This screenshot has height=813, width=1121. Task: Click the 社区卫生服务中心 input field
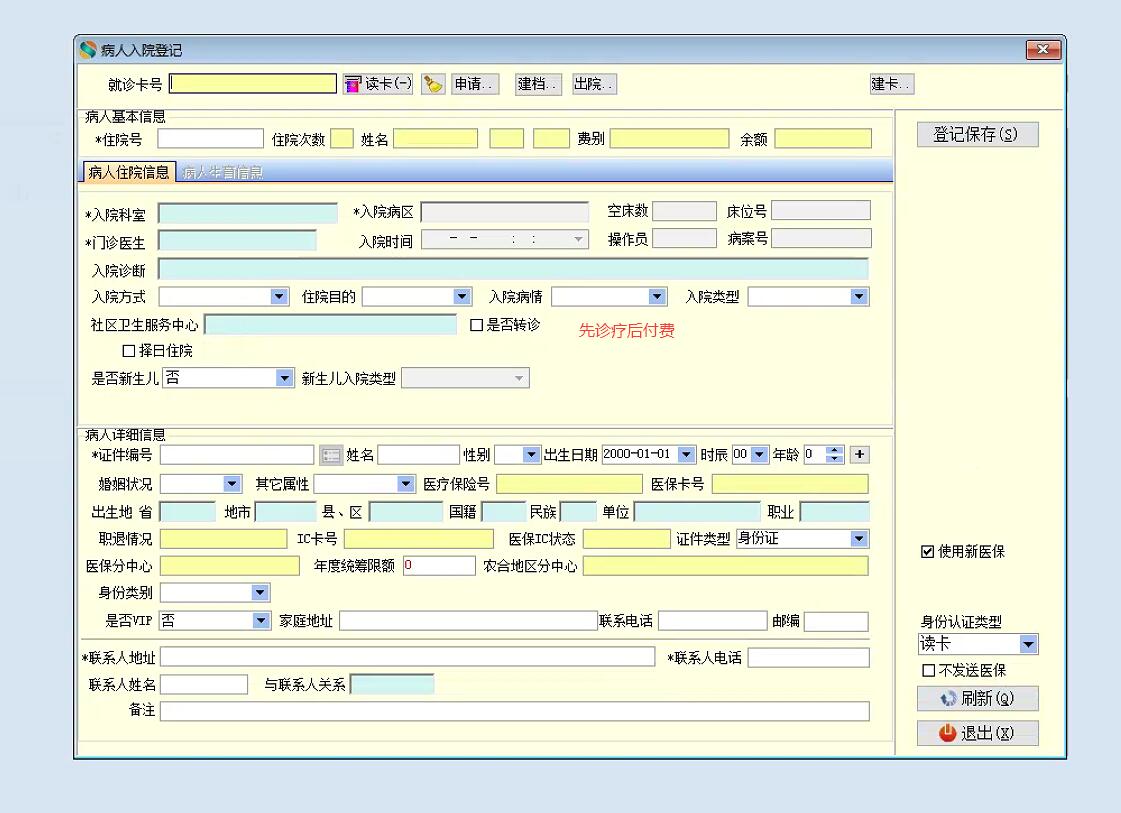(330, 325)
